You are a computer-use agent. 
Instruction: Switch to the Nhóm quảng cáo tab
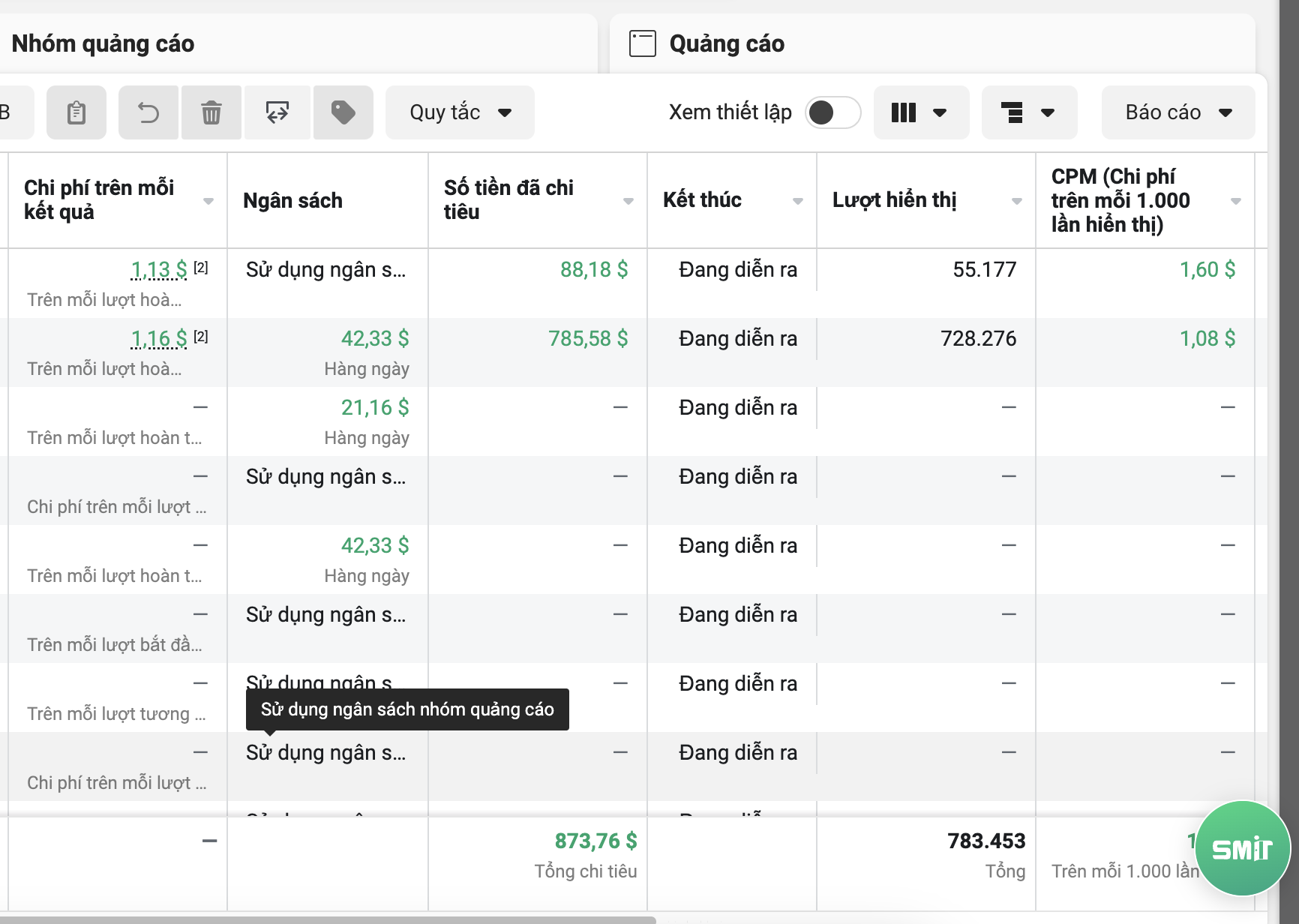point(103,43)
